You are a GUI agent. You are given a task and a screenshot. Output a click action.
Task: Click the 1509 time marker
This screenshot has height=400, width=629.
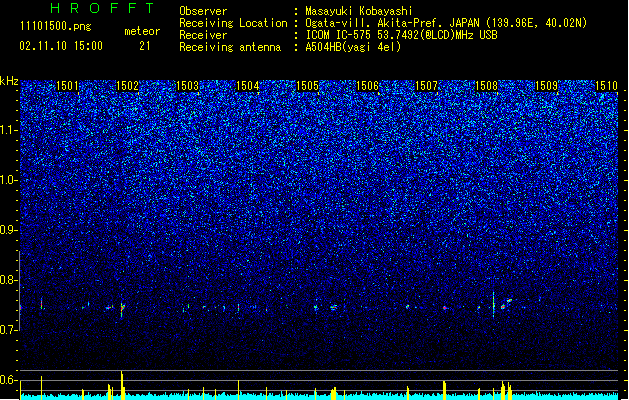[546, 86]
